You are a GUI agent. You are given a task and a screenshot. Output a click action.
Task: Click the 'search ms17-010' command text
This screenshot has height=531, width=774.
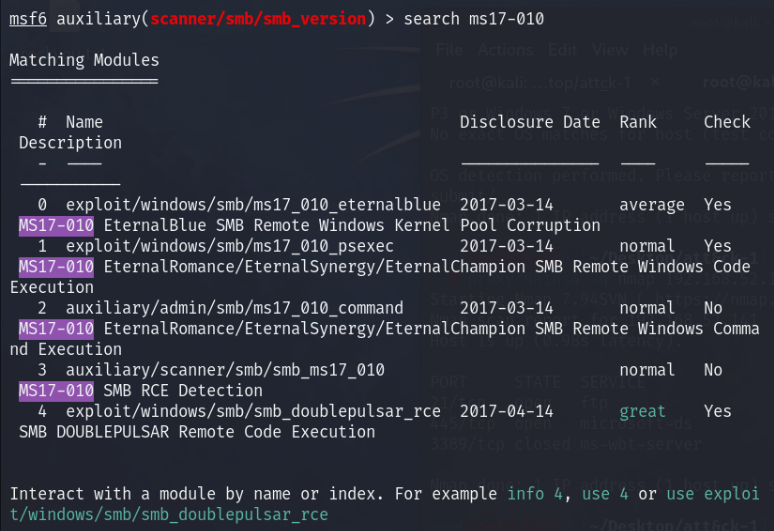coord(474,19)
